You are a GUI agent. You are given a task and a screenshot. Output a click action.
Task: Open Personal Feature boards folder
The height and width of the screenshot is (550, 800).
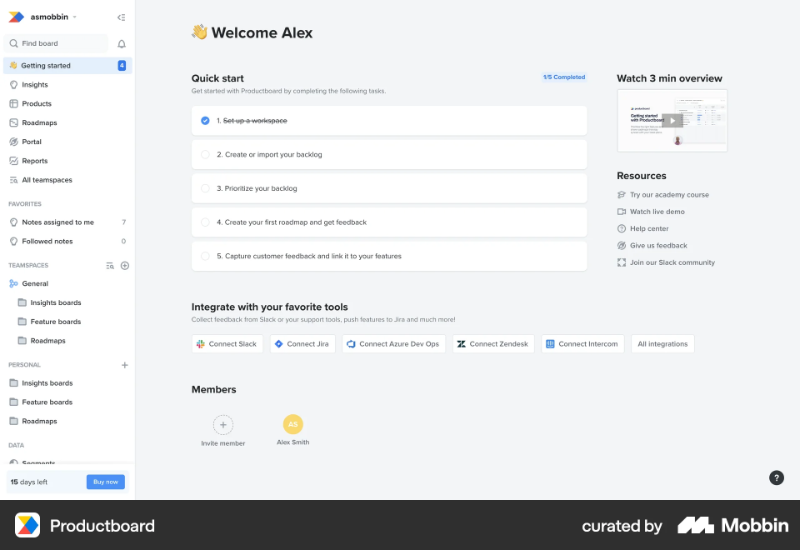click(x=47, y=402)
